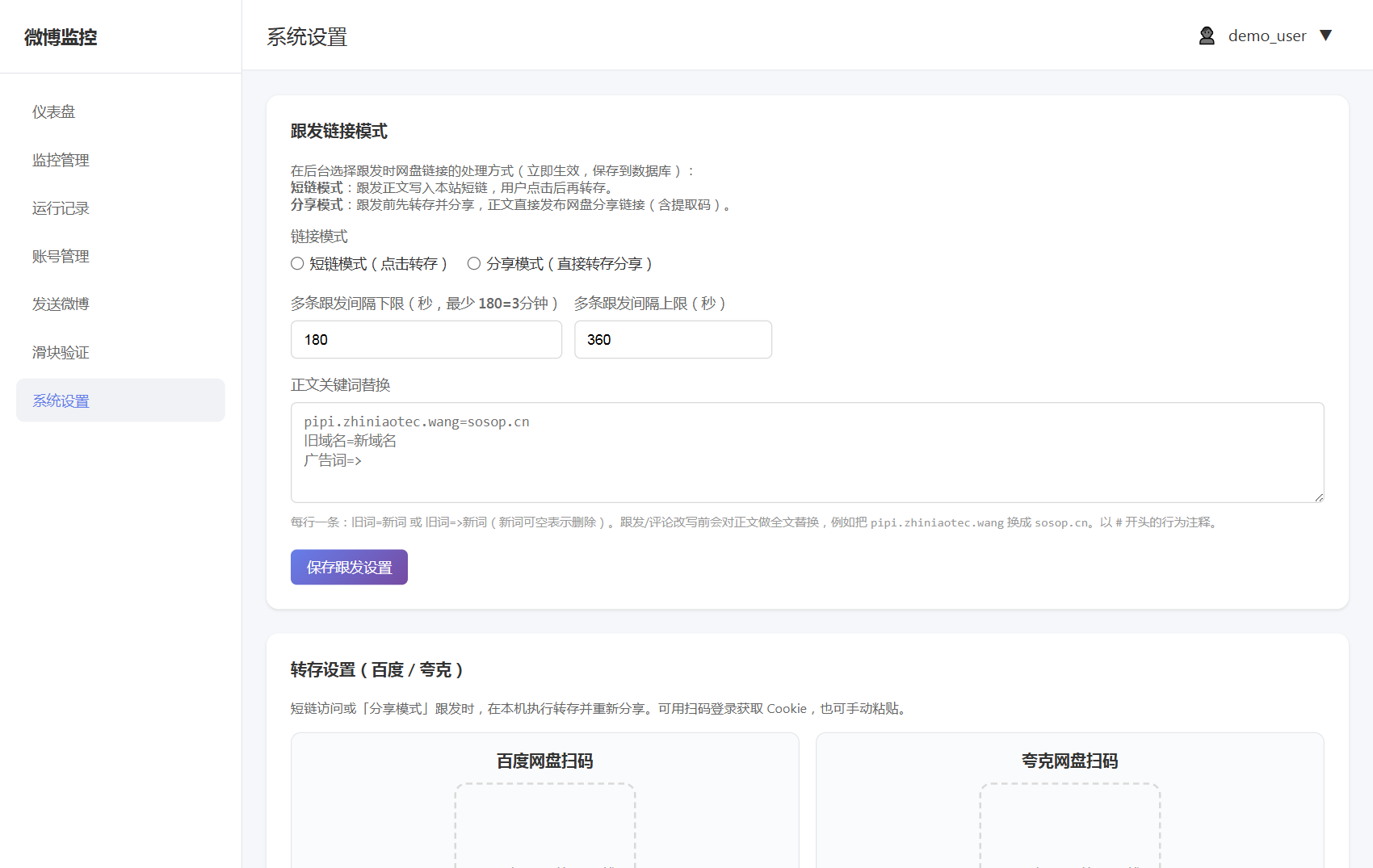Image resolution: width=1373 pixels, height=868 pixels.
Task: Open the 发送微博 page
Action: pyautogui.click(x=120, y=304)
